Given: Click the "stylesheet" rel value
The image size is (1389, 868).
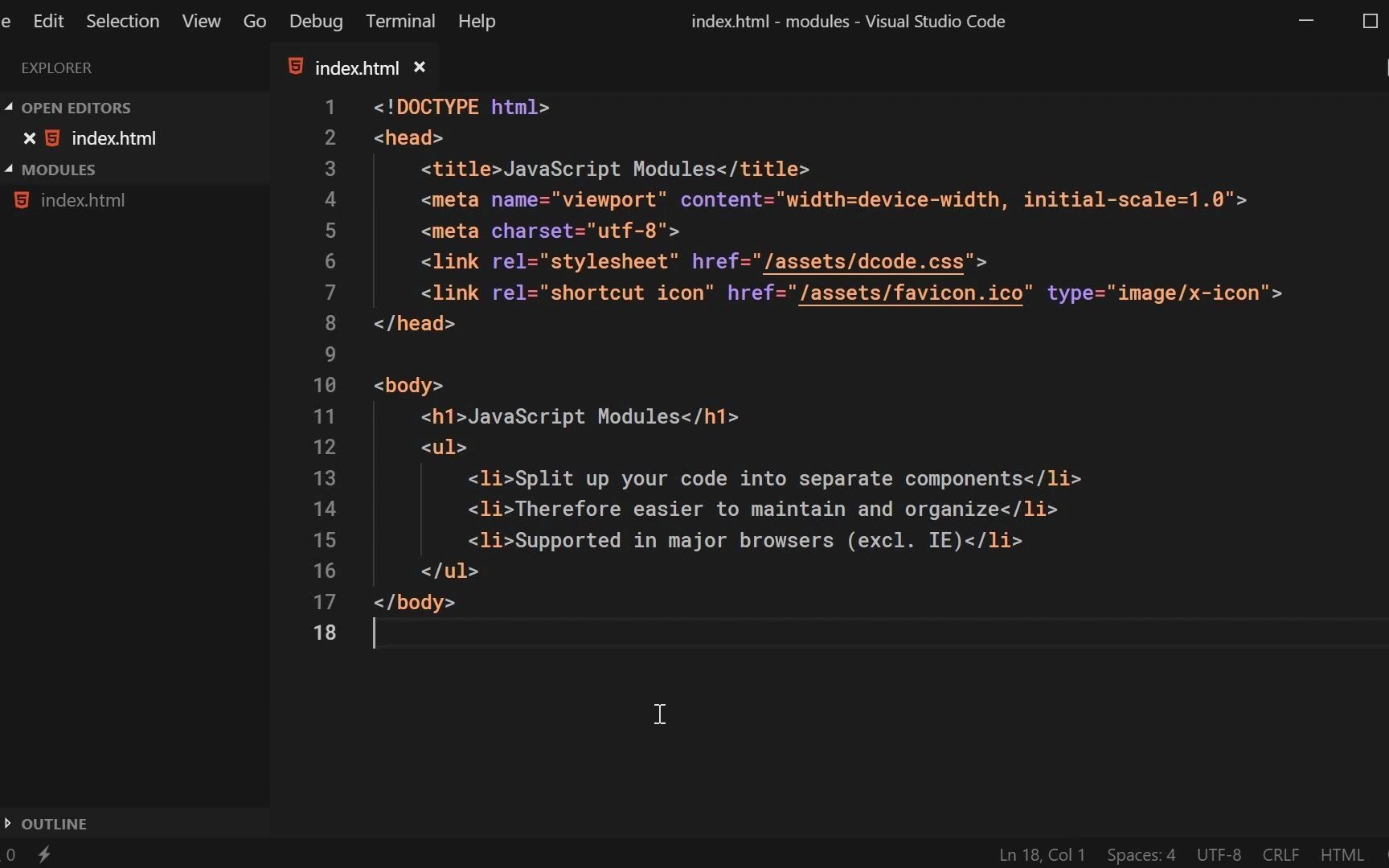Looking at the screenshot, I should coord(609,262).
